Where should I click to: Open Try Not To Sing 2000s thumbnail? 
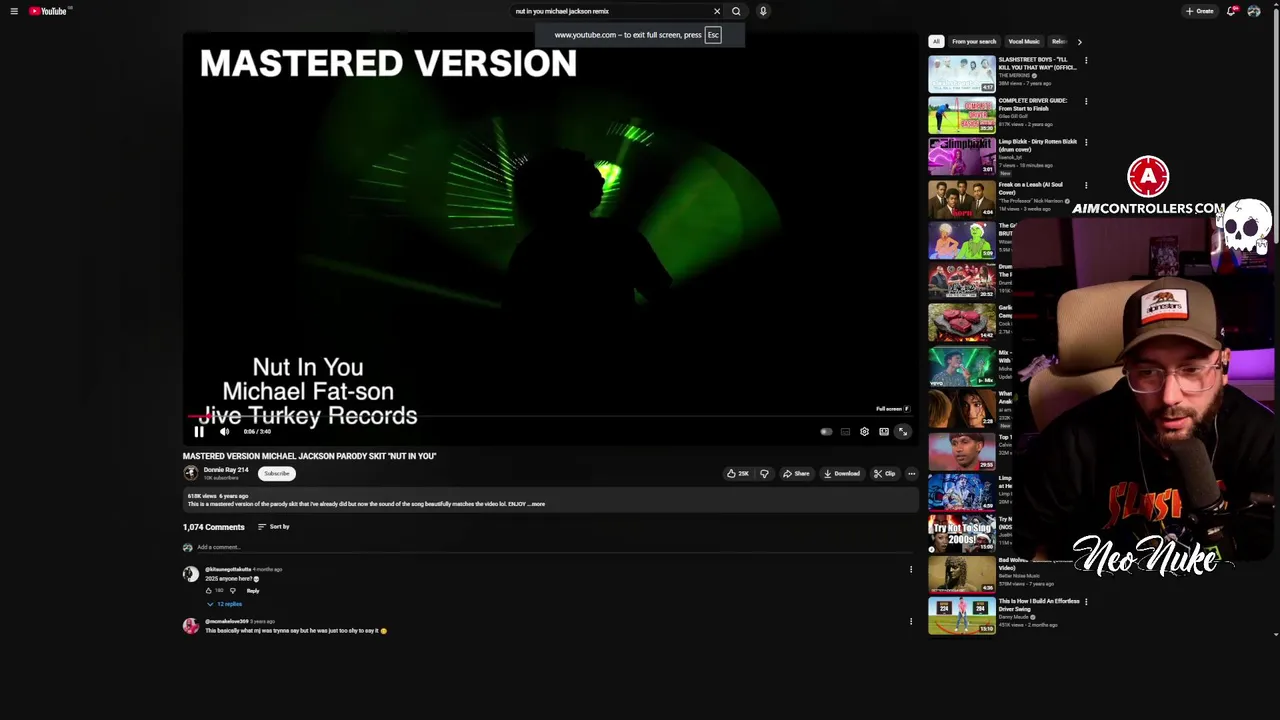click(x=962, y=533)
